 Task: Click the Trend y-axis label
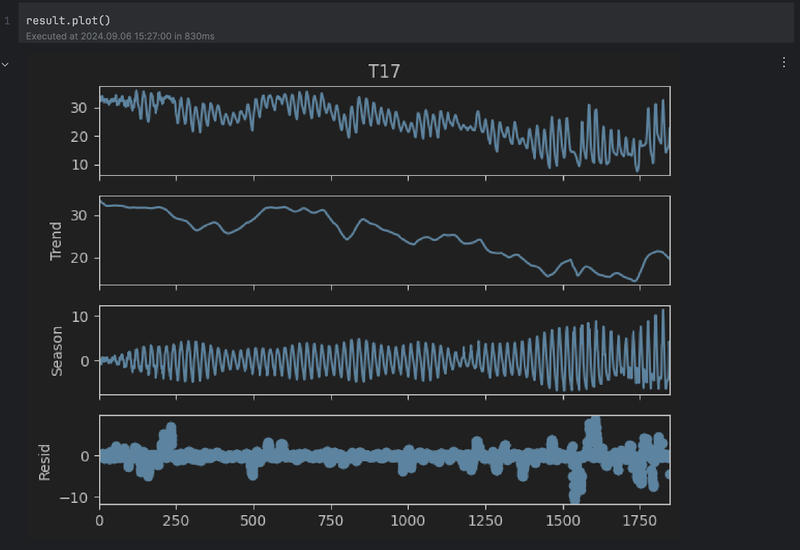tap(57, 241)
